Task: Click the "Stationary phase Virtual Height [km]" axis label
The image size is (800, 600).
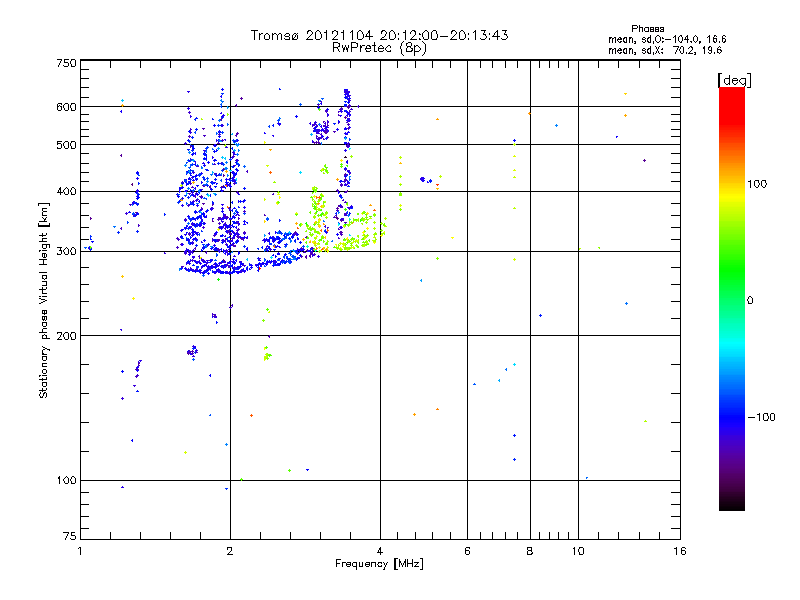Action: [44, 301]
